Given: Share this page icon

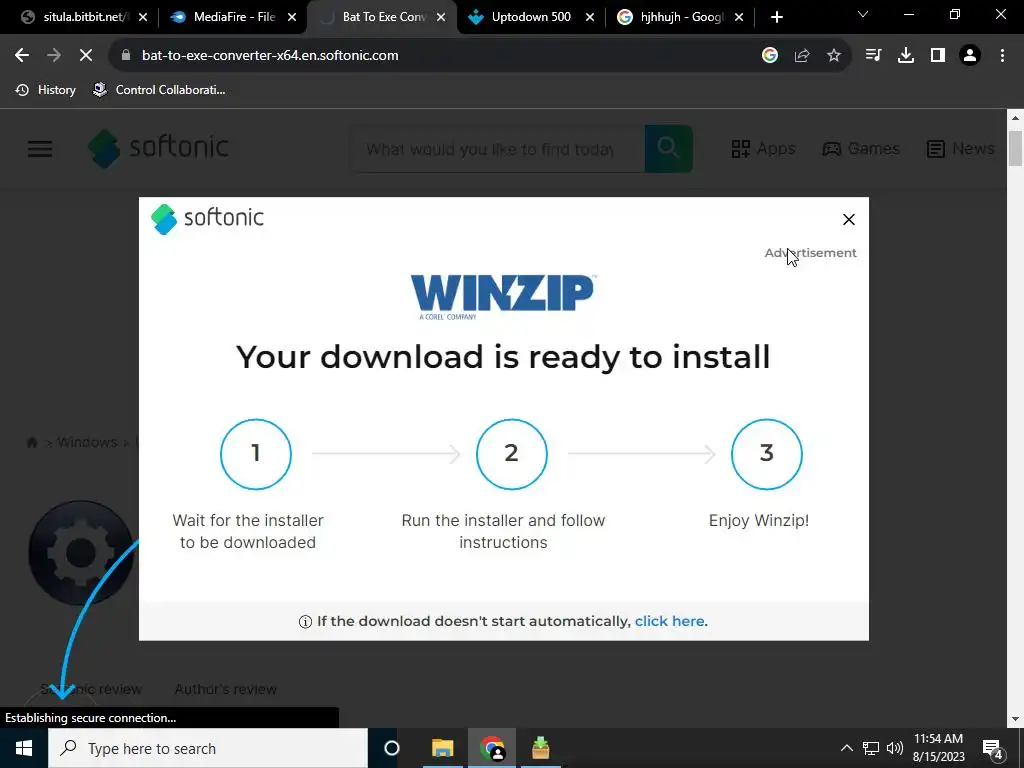Looking at the screenshot, I should pyautogui.click(x=802, y=56).
